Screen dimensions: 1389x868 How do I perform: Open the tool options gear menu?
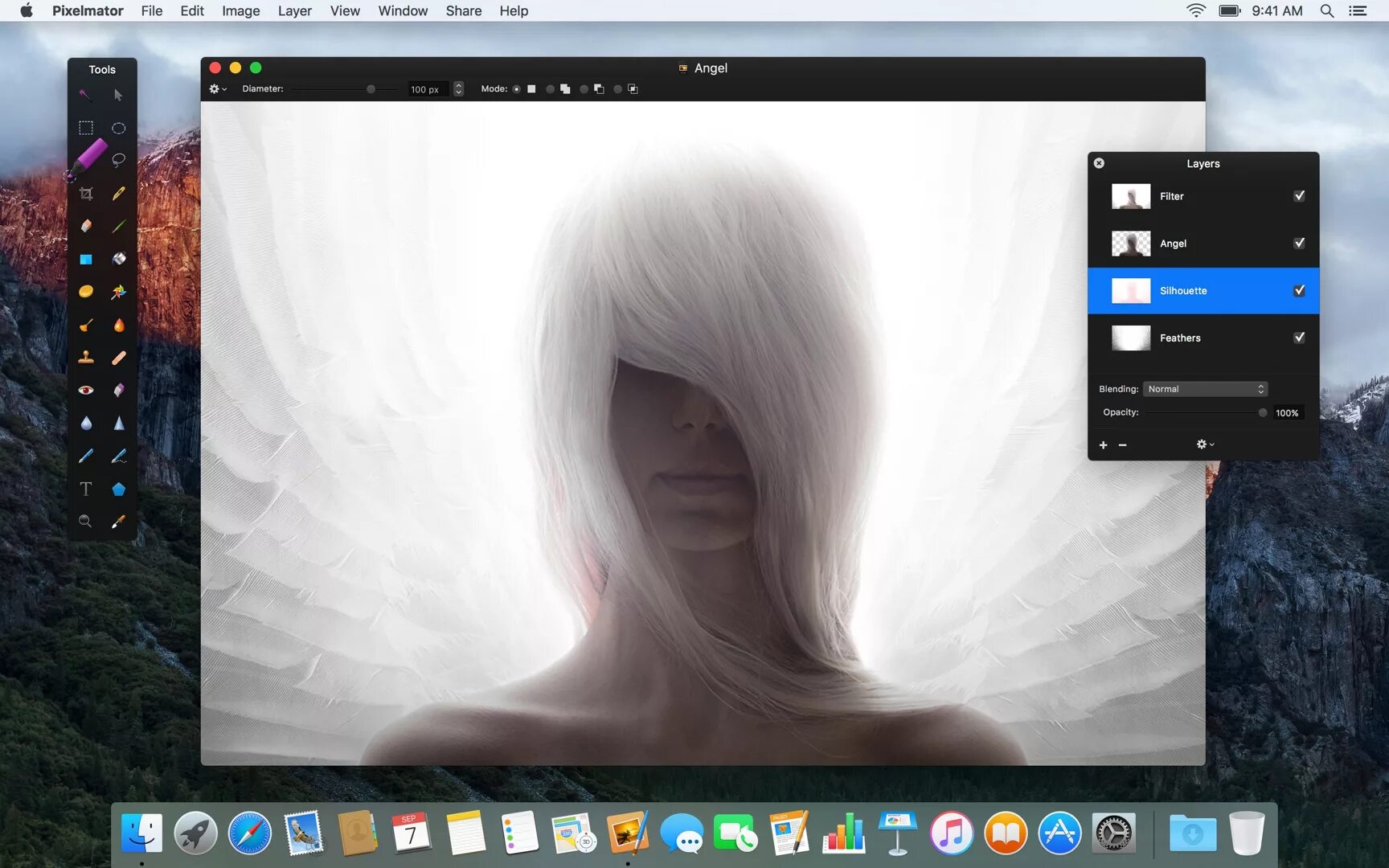pos(218,89)
